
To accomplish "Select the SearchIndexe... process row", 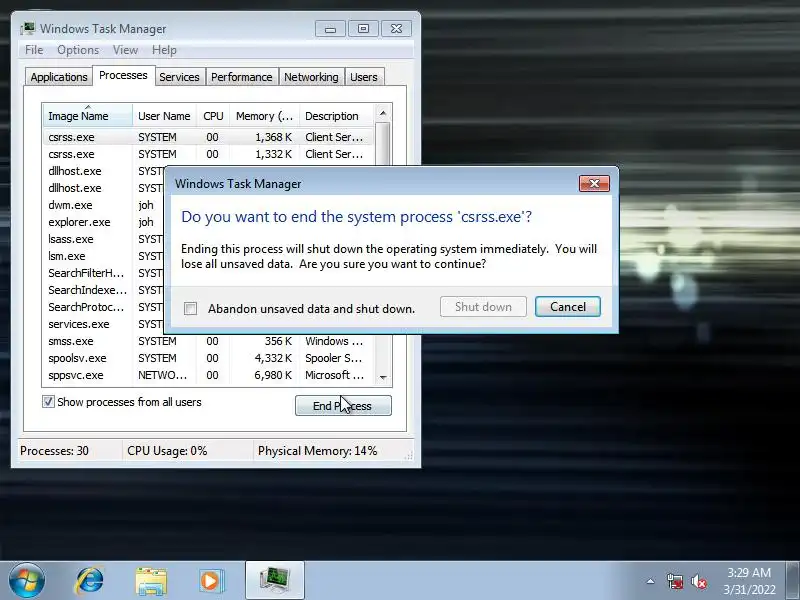I will coord(104,290).
